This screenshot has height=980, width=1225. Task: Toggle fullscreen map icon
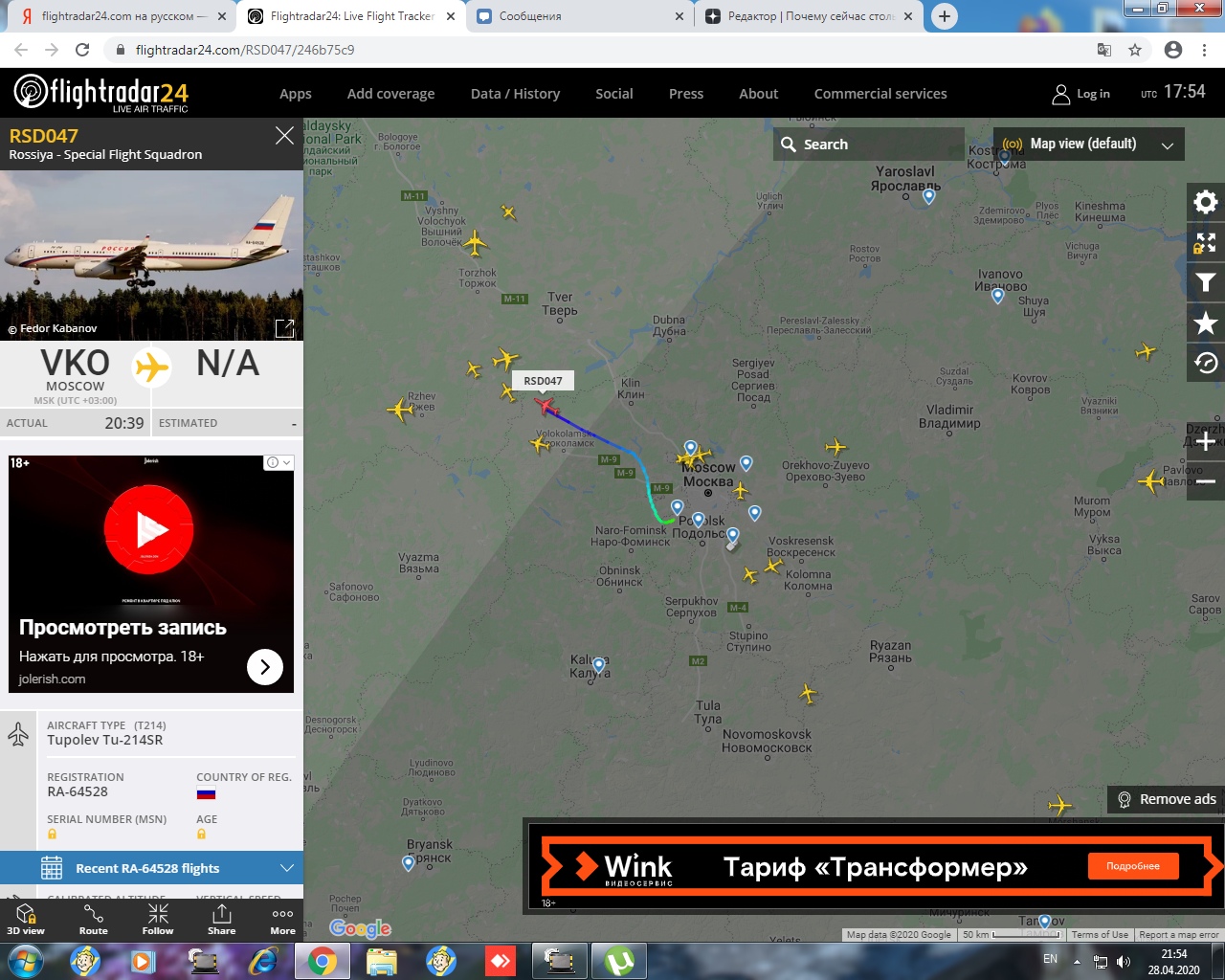[x=1206, y=242]
